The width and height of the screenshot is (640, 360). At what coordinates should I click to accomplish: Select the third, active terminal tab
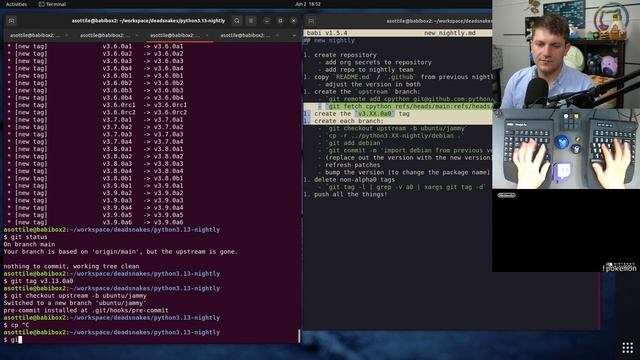click(175, 36)
